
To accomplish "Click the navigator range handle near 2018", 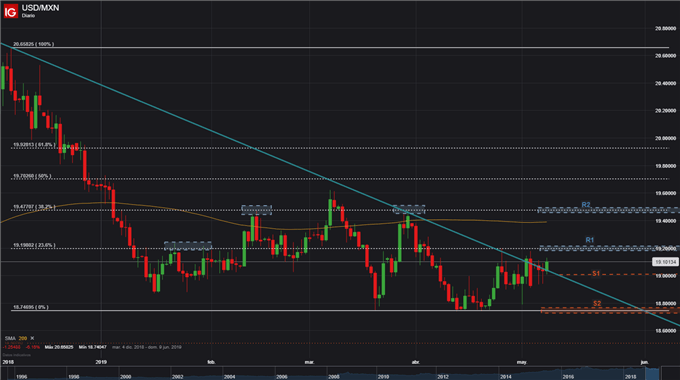I will tap(652, 373).
